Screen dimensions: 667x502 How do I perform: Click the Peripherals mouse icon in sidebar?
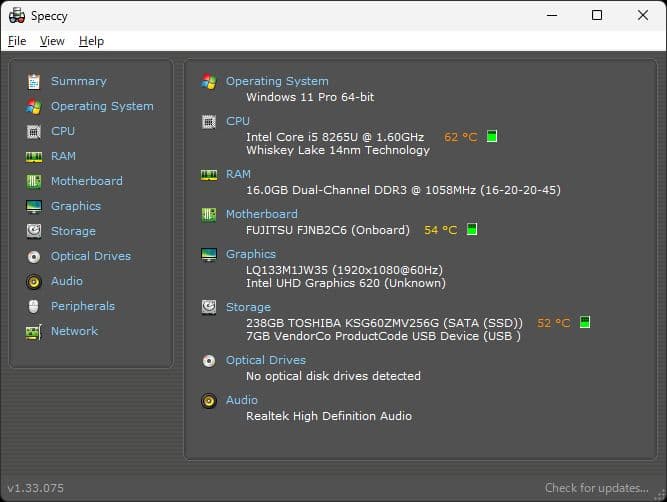34,306
